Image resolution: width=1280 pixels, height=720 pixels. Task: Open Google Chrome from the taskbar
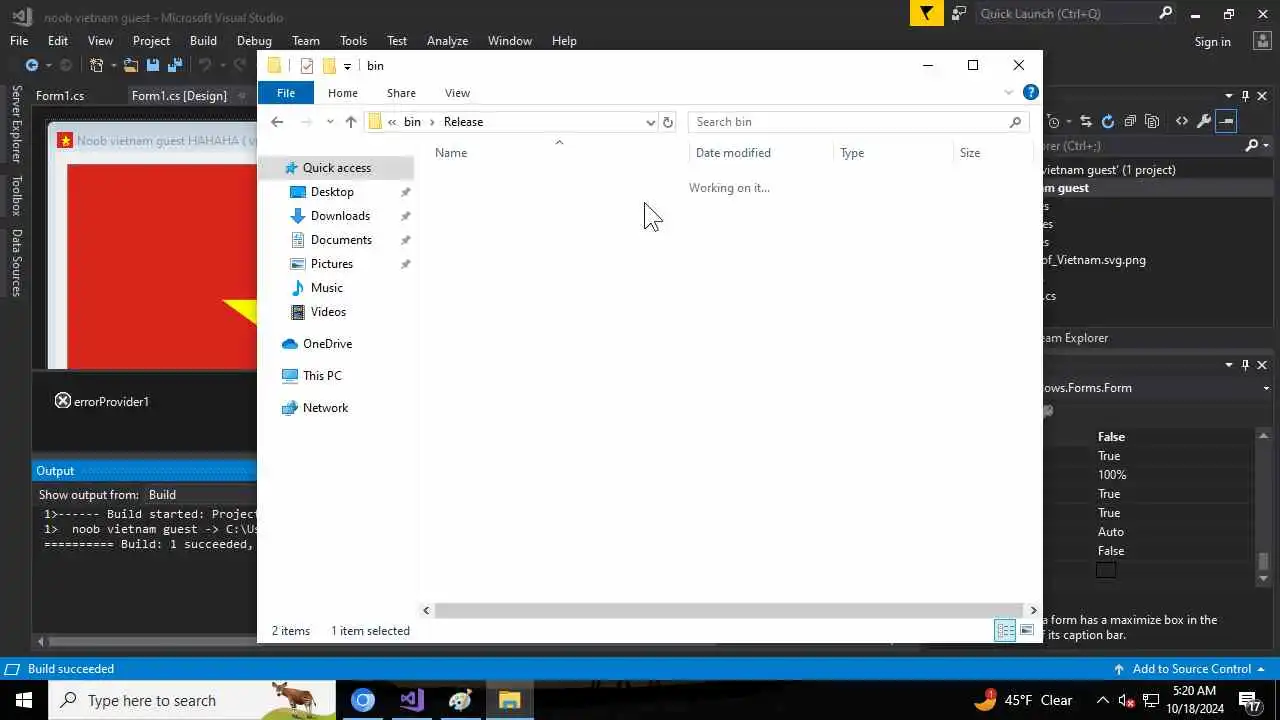tap(363, 700)
